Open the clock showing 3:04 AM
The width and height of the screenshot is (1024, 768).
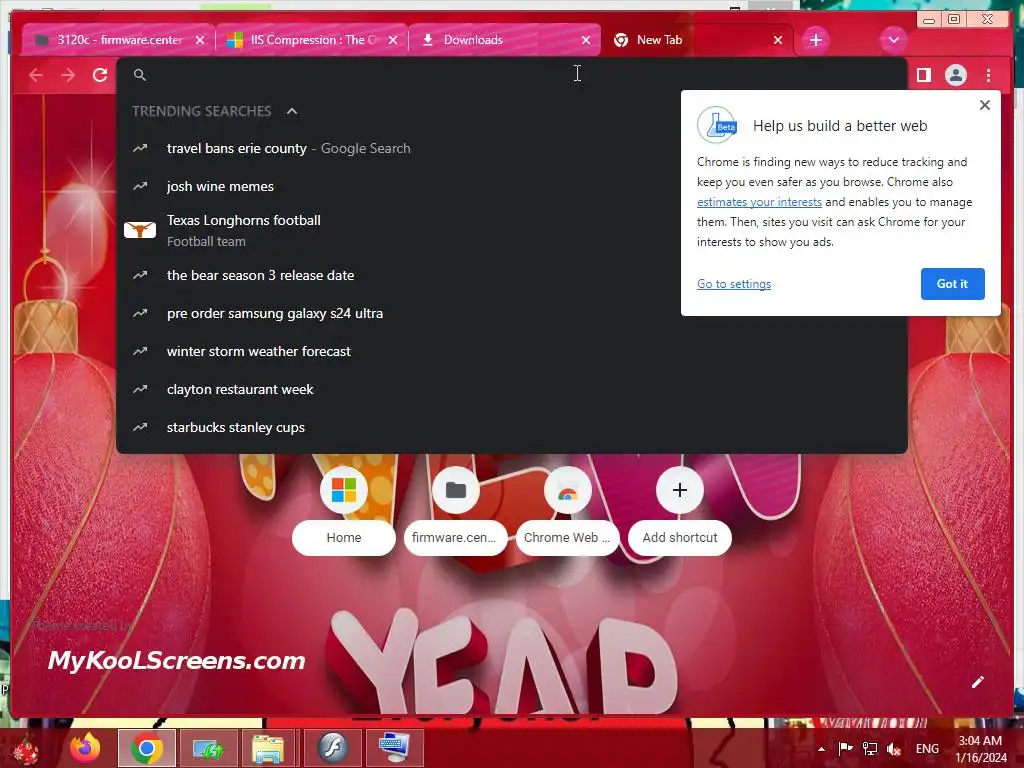(x=981, y=749)
